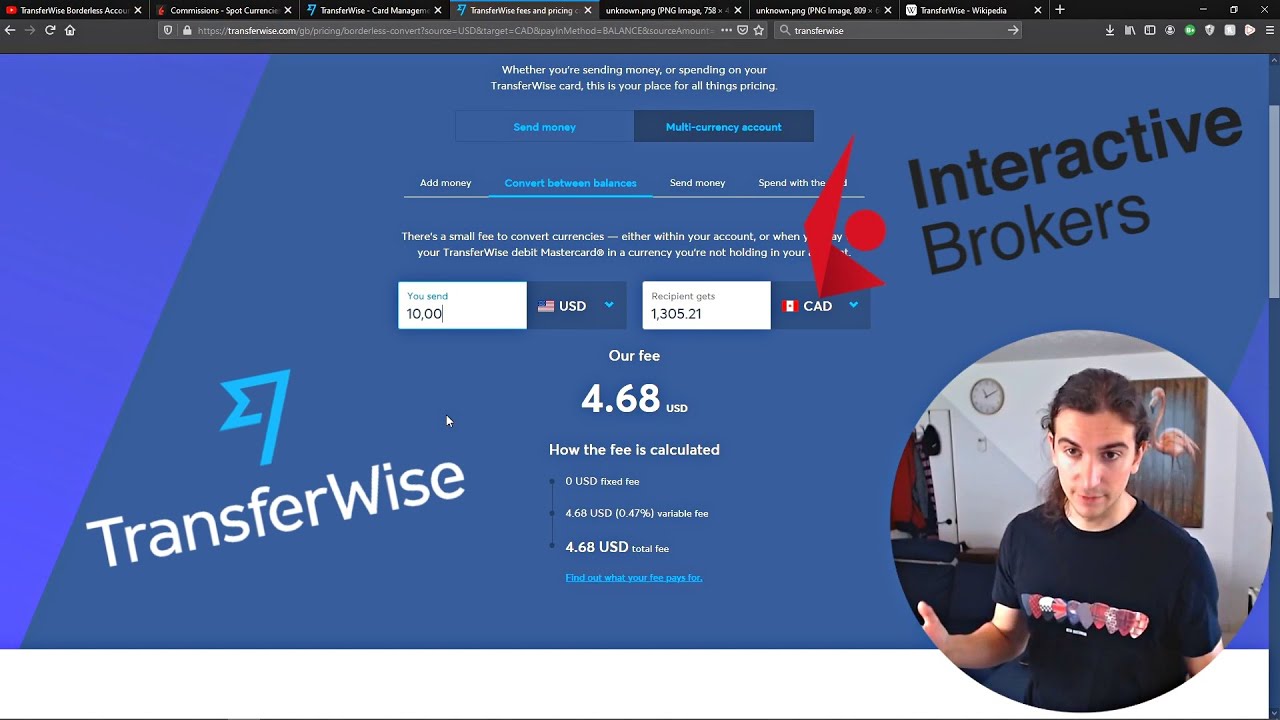
Task: Click the 4.68 USD (0.47%) variable fee line
Action: click(637, 513)
